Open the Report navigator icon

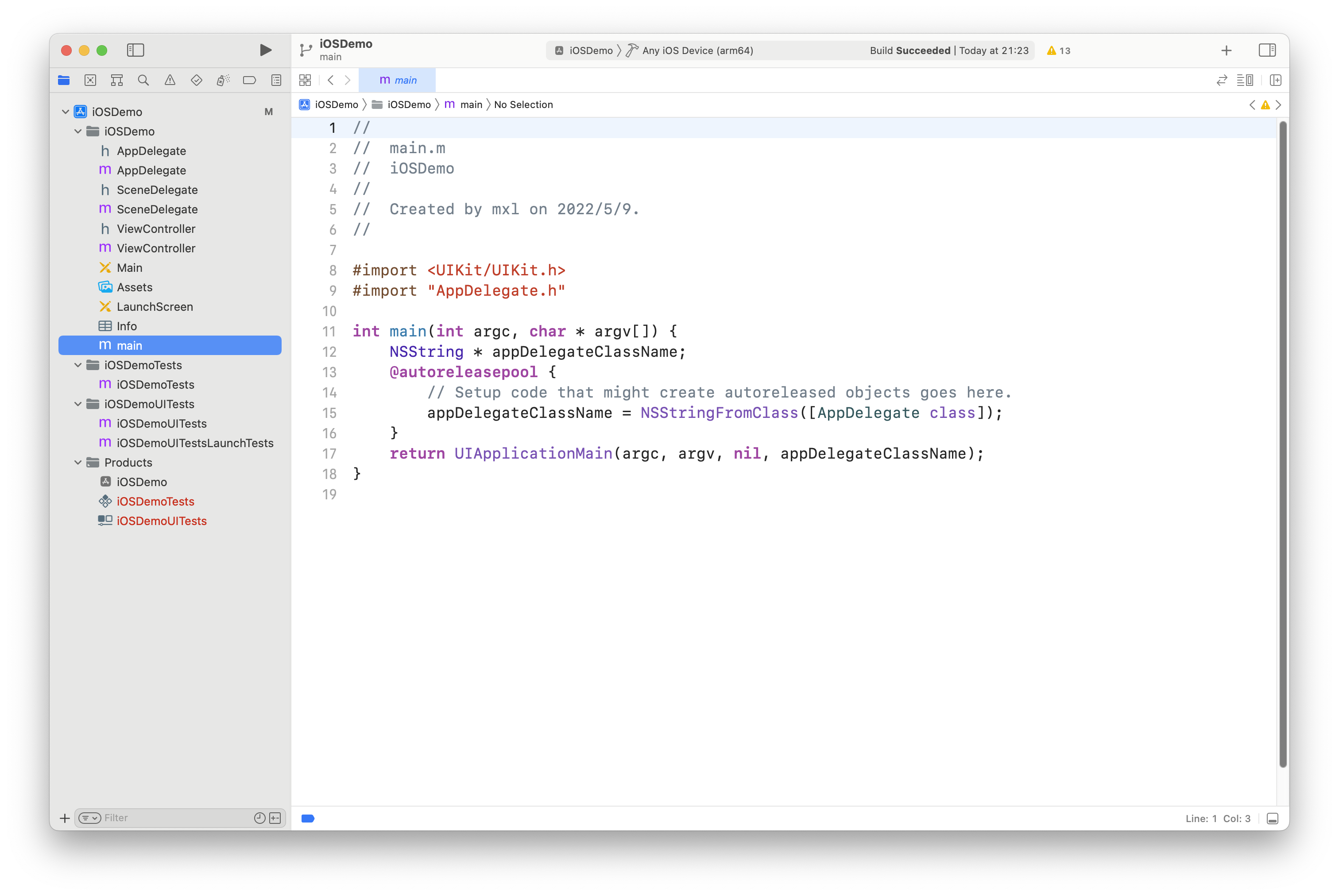pos(276,80)
